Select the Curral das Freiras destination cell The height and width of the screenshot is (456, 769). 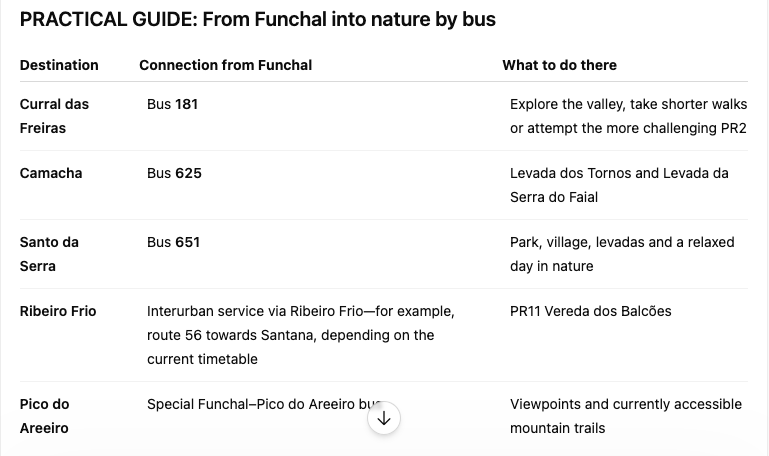[x=54, y=116]
